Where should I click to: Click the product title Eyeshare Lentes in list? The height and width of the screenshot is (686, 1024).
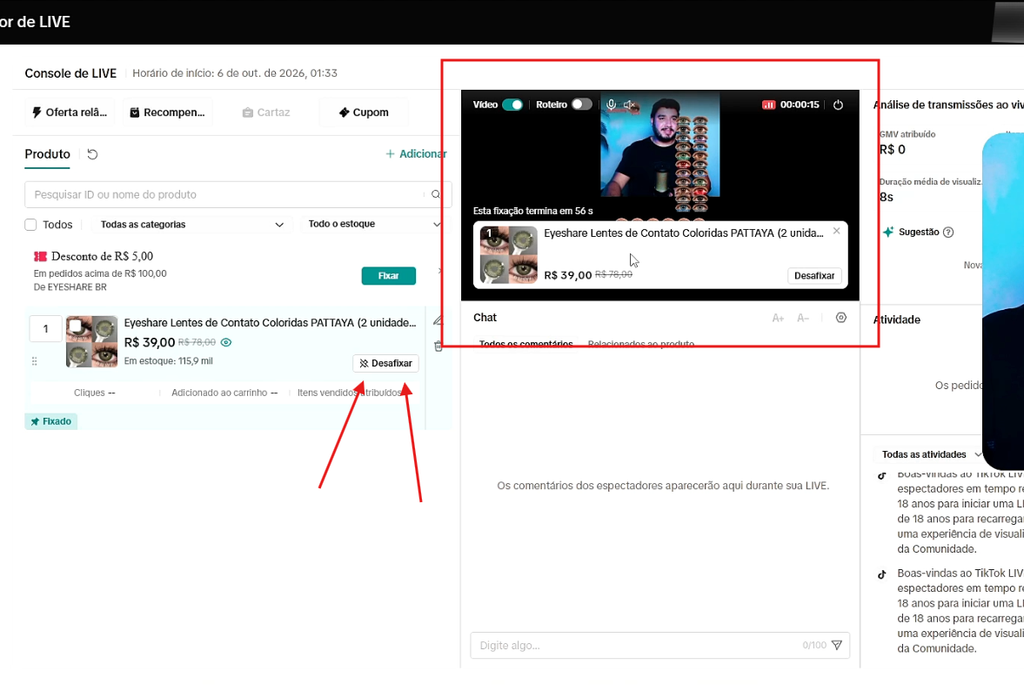(x=270, y=323)
